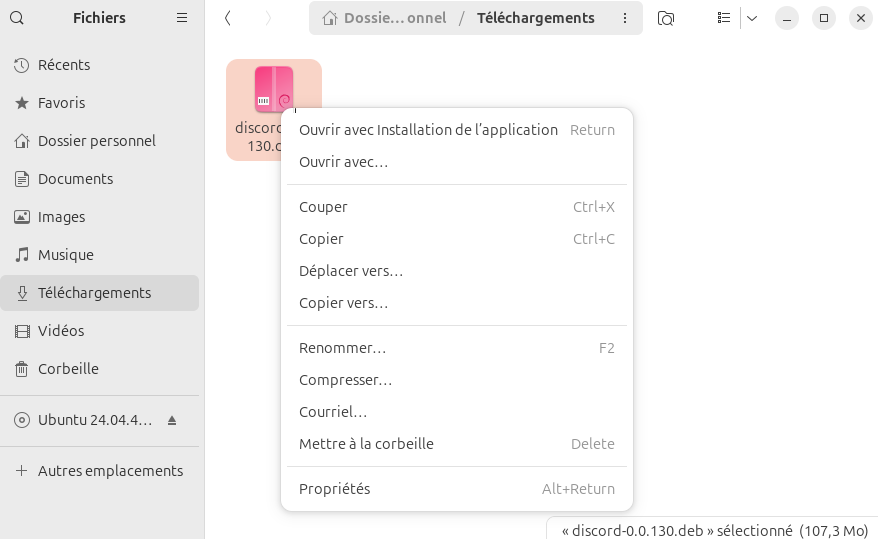Choose "Ouvrir avec…" from the context menu
Screen dimensions: 878x539
click(343, 162)
